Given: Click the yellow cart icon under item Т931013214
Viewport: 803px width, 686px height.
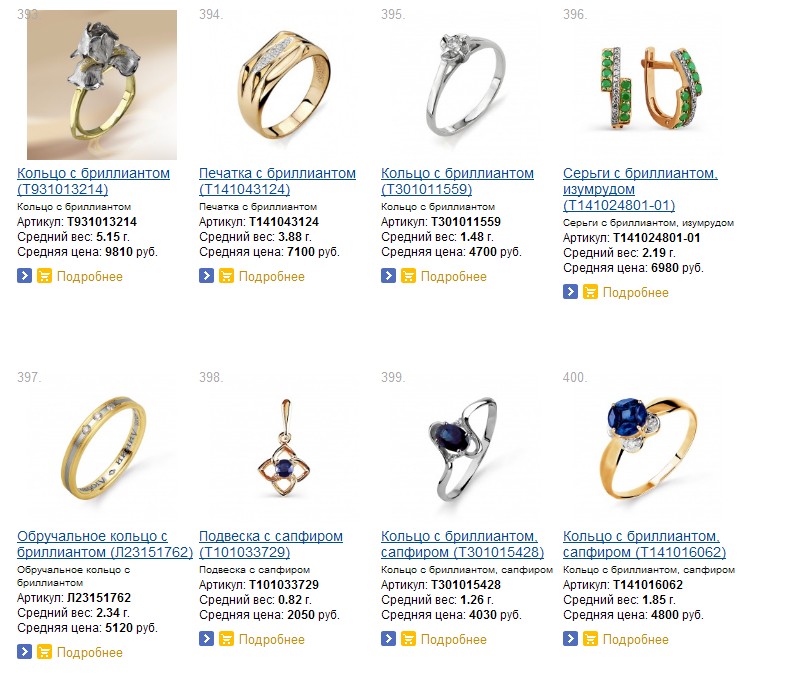Looking at the screenshot, I should [x=45, y=276].
